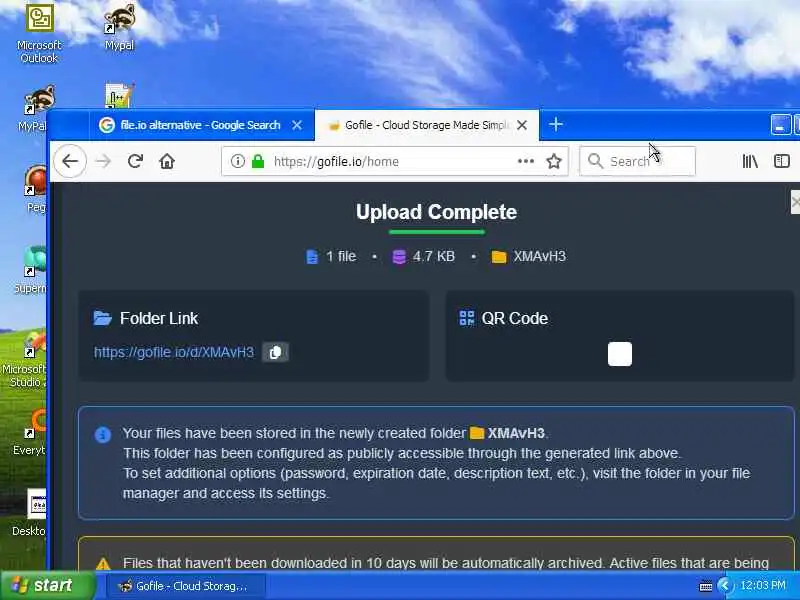Click the '4.7 KB' size text

click(x=434, y=256)
